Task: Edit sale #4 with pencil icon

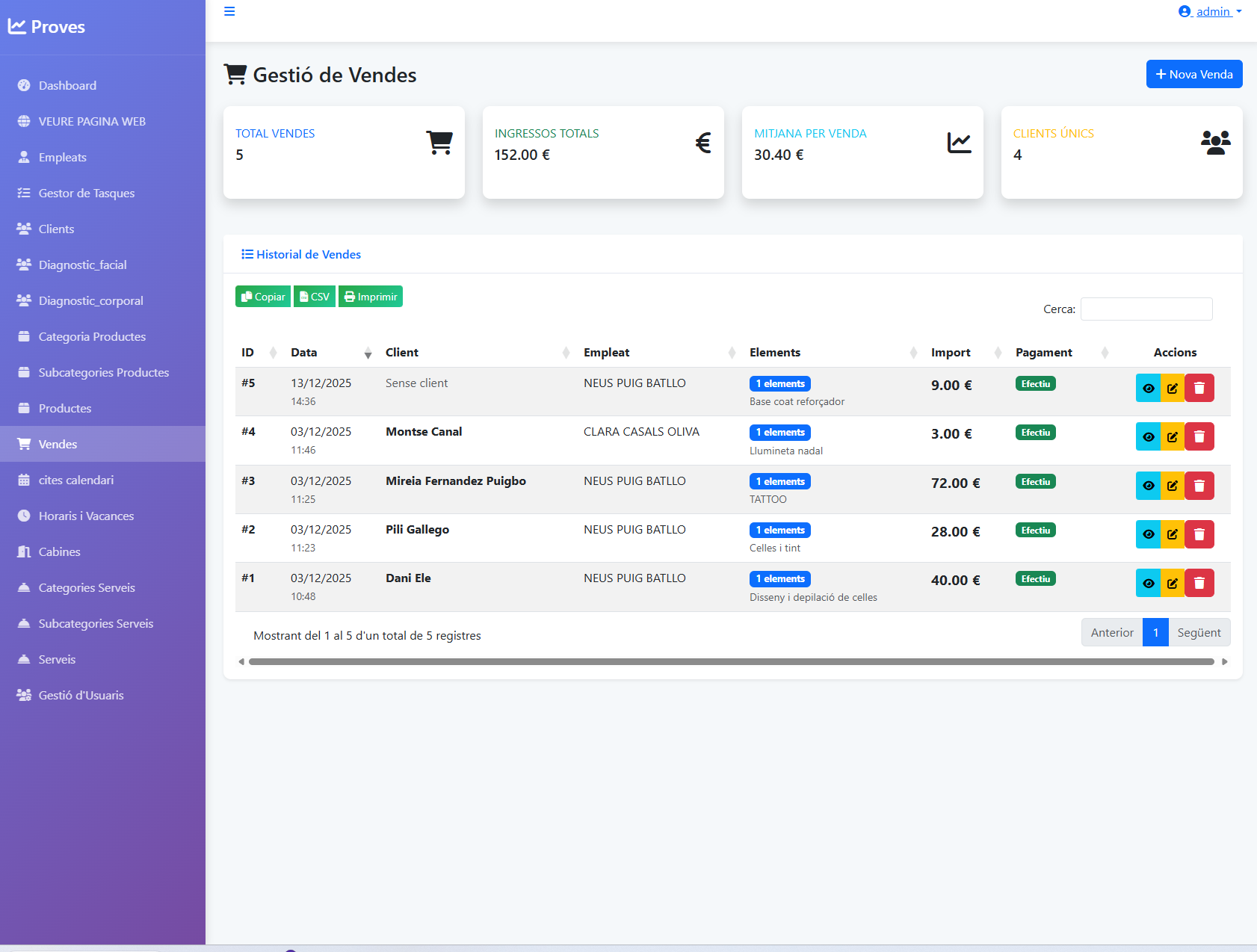Action: [x=1173, y=436]
